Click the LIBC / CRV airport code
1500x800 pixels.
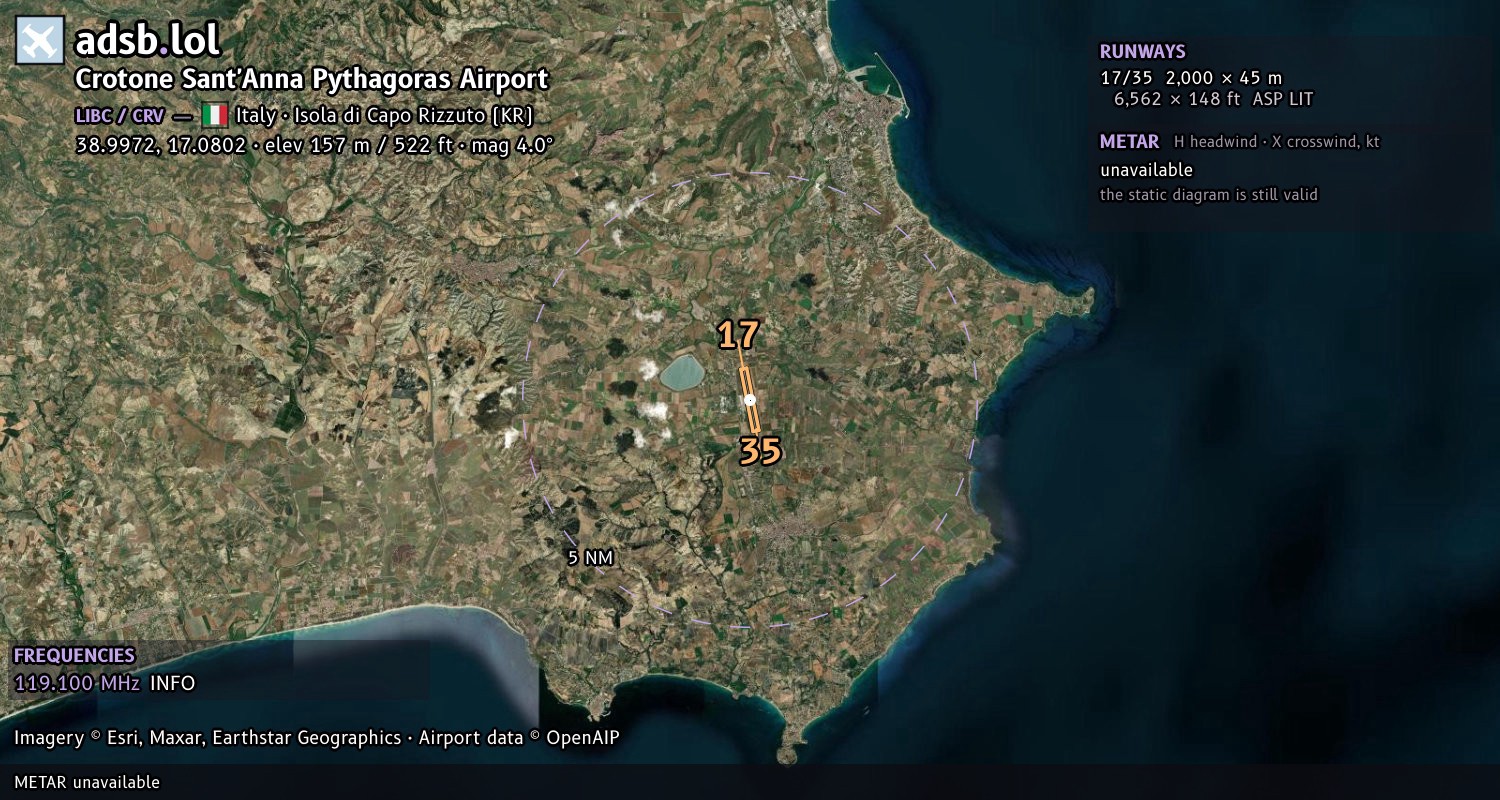click(x=119, y=115)
